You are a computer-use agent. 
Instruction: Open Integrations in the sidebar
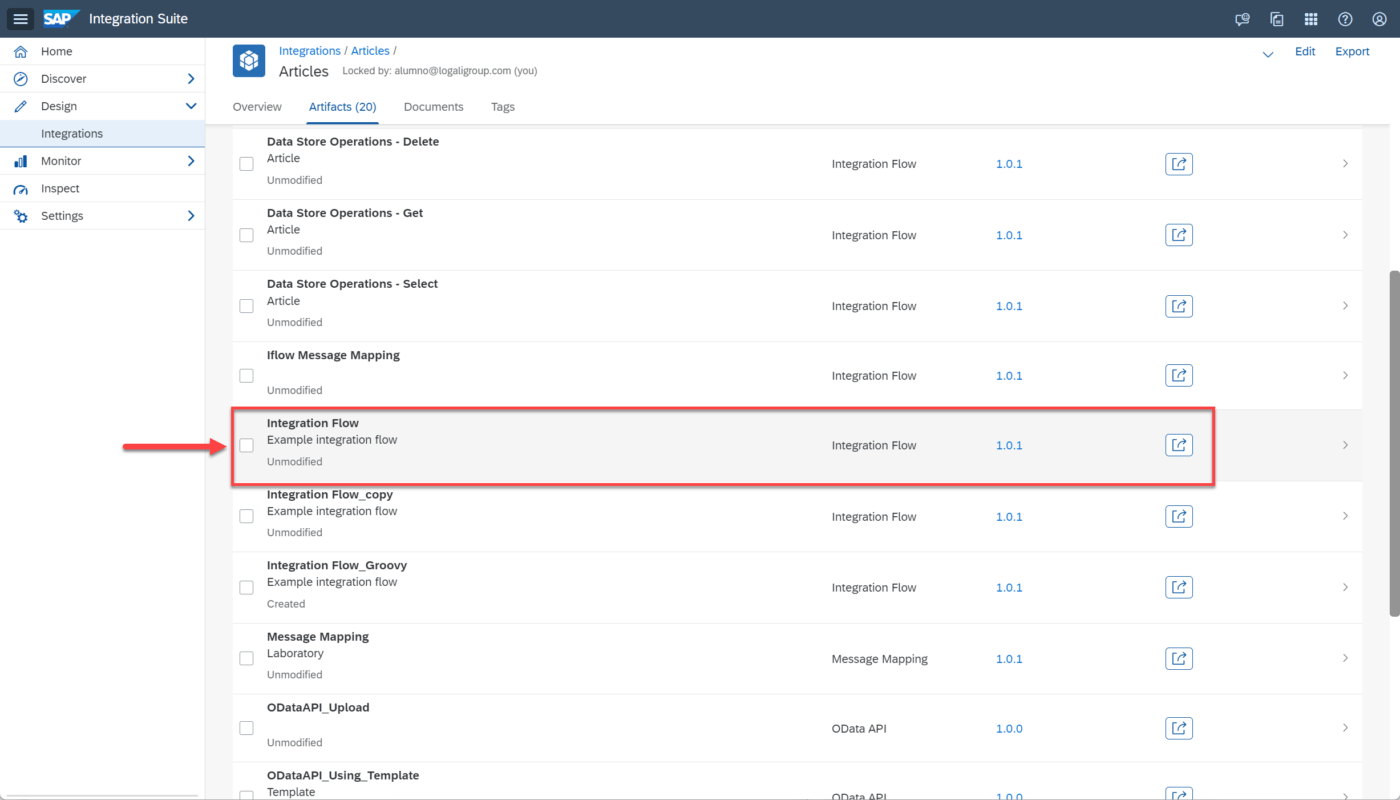click(x=102, y=134)
